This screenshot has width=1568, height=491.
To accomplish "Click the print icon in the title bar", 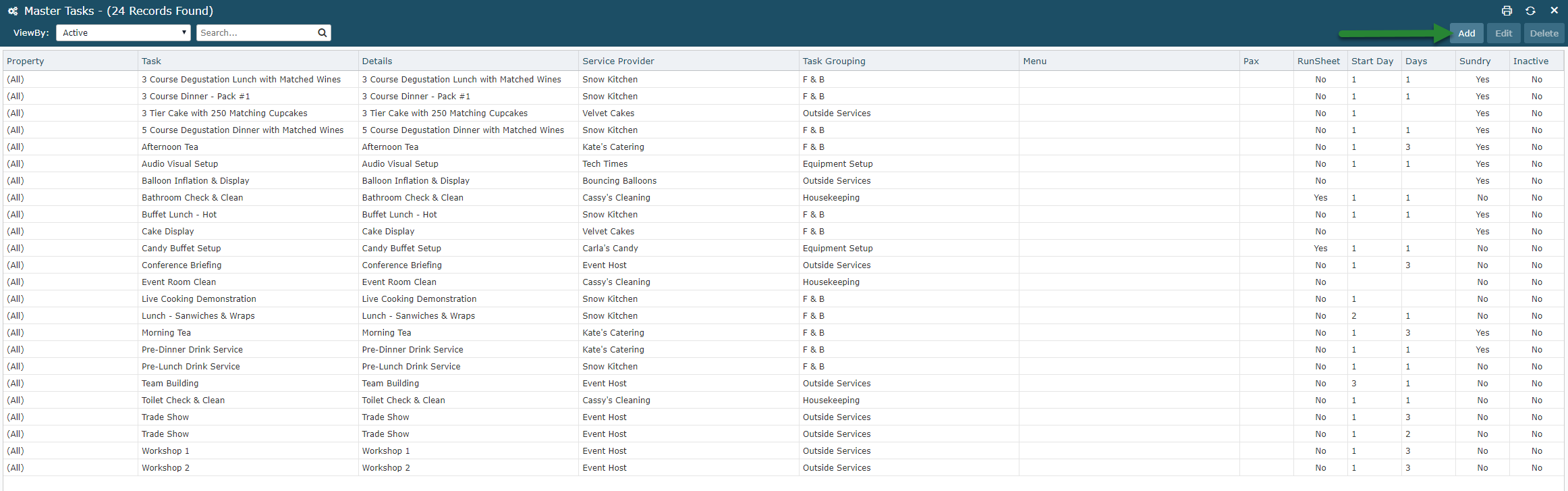I will [1507, 11].
